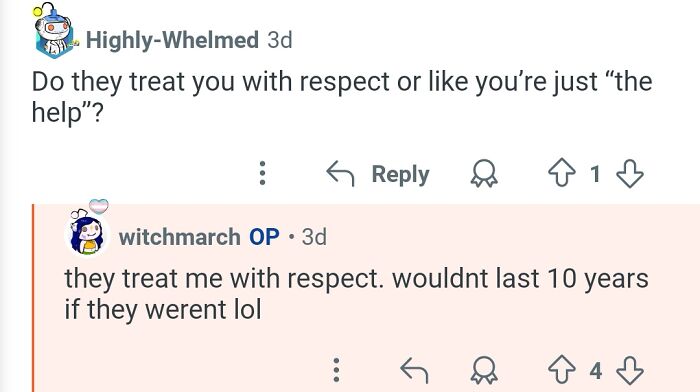
Task: Upvote Highly-Whelmed's comment
Action: [x=562, y=173]
